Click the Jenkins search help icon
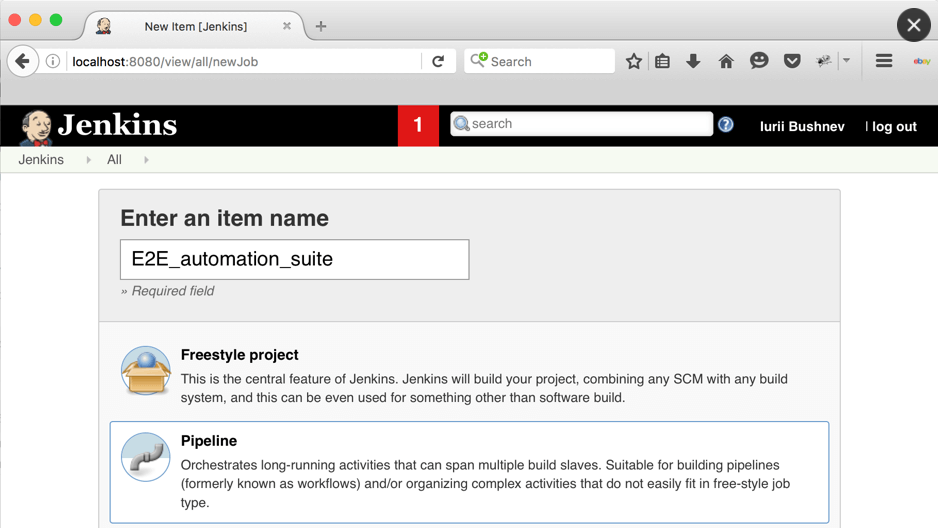The width and height of the screenshot is (938, 528). pos(726,125)
